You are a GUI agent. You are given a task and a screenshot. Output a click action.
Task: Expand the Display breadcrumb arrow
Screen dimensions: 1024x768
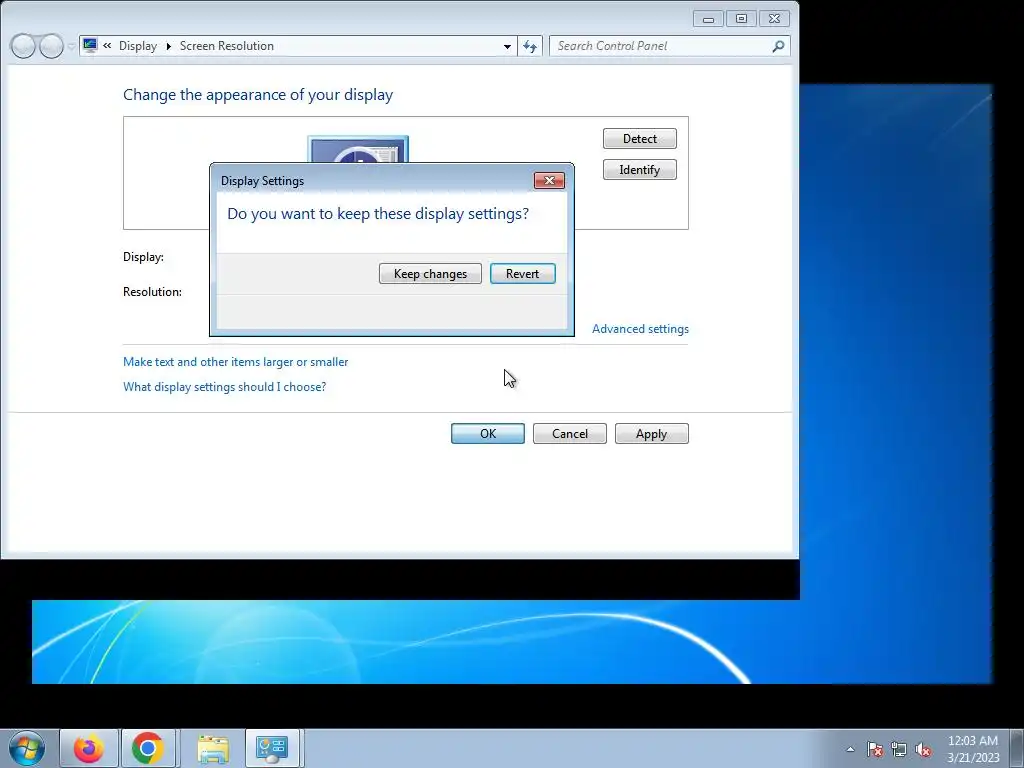coord(168,46)
